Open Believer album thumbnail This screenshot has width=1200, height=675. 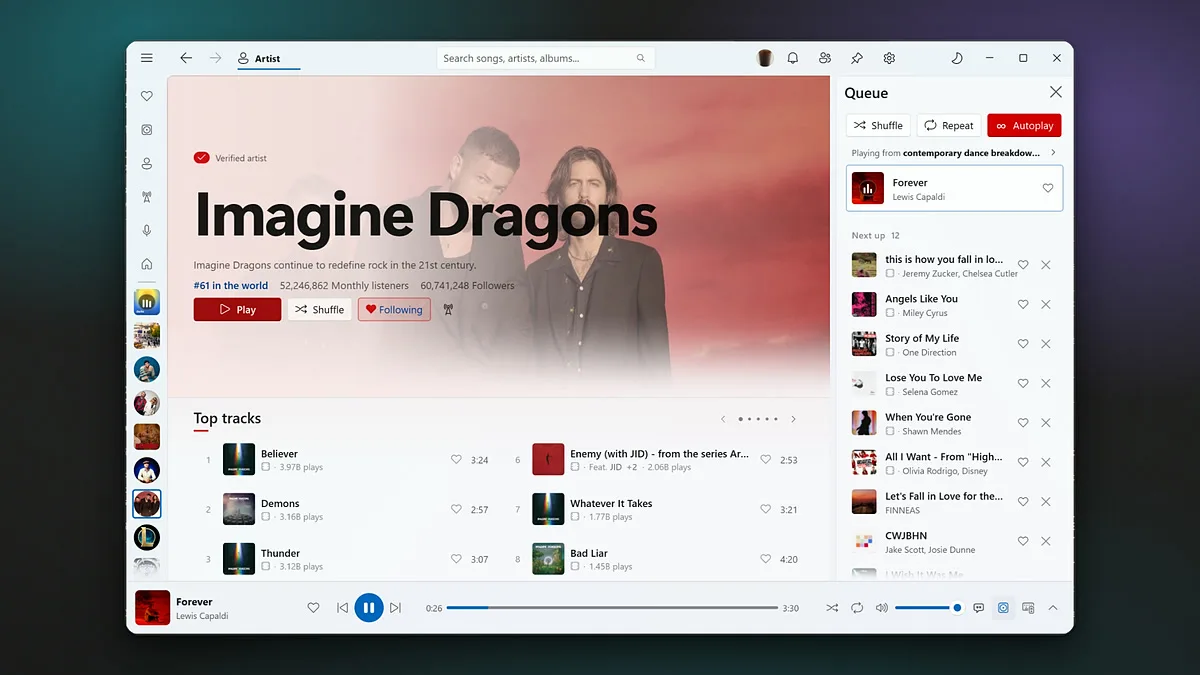239,459
